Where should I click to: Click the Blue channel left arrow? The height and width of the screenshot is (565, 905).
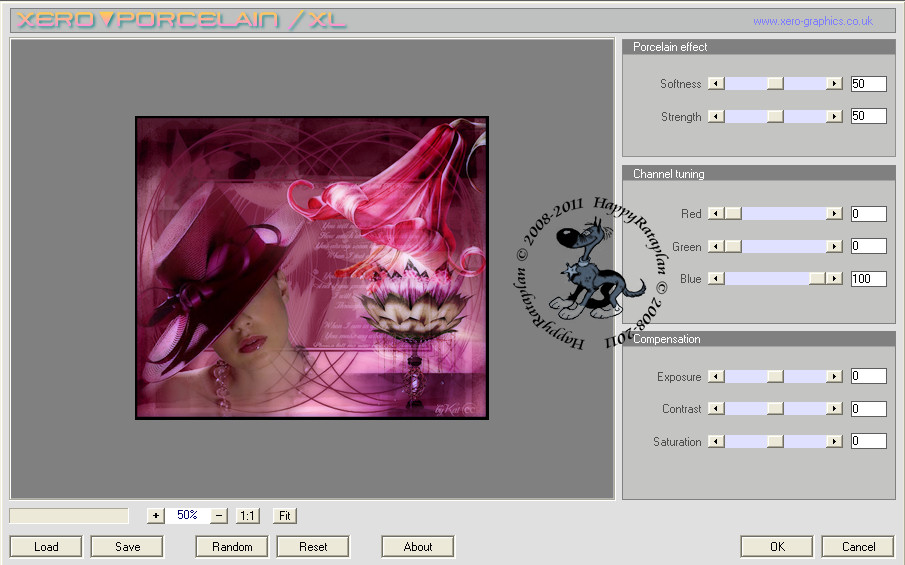[716, 279]
